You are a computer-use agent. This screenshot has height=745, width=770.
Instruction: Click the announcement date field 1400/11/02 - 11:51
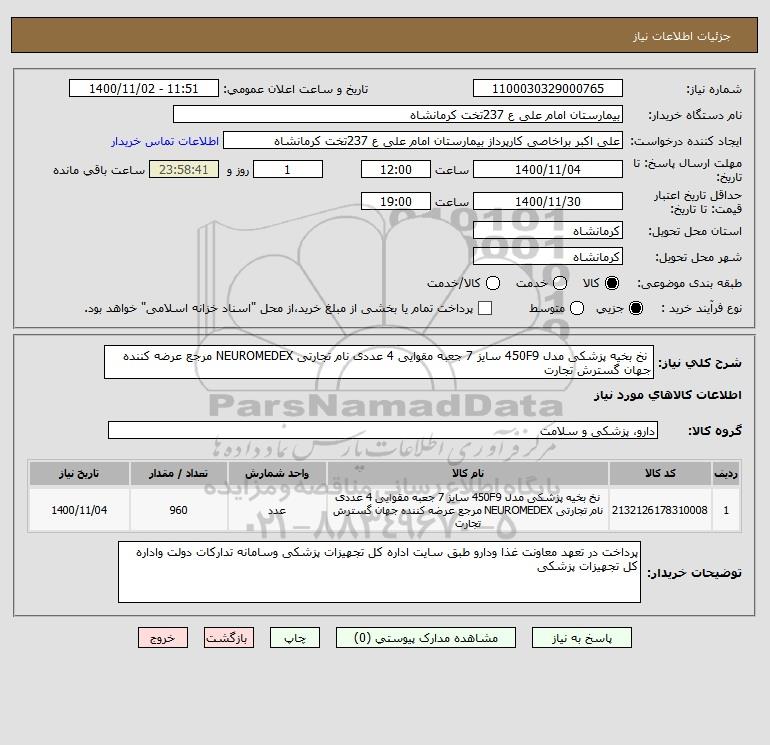[x=144, y=88]
